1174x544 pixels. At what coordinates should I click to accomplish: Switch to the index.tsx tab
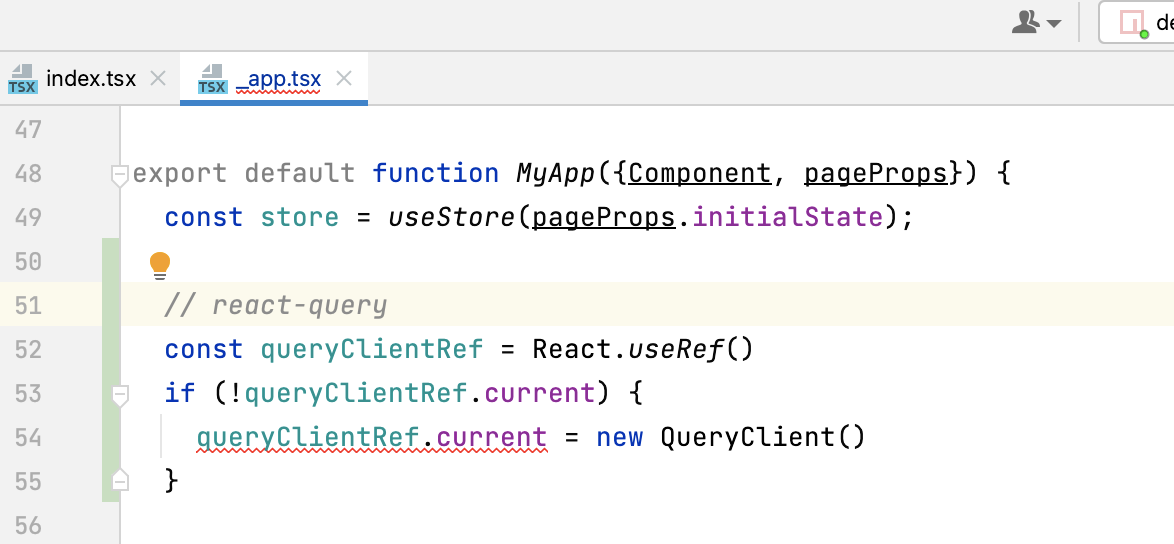click(91, 79)
